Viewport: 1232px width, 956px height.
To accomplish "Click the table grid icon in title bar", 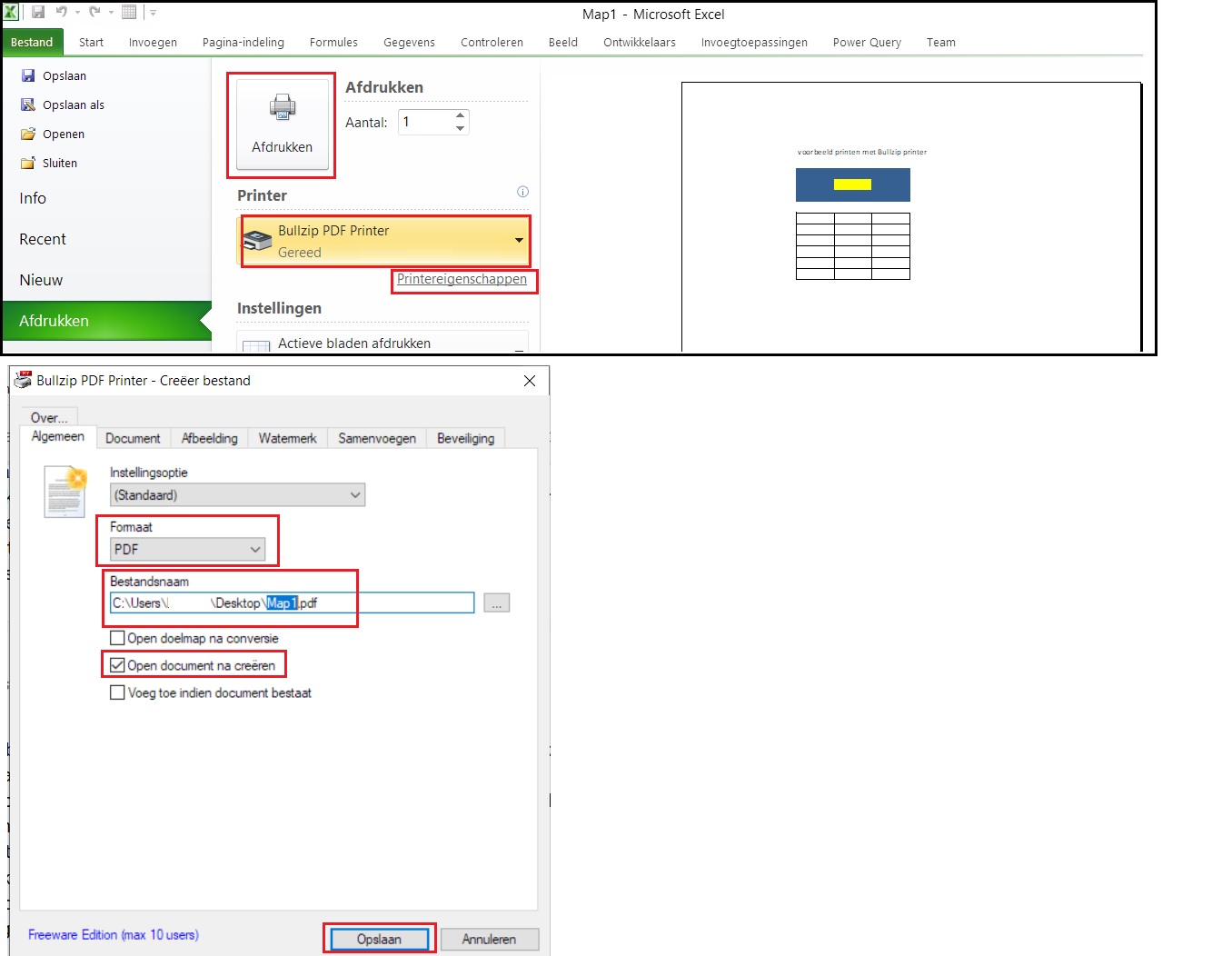I will pos(129,12).
